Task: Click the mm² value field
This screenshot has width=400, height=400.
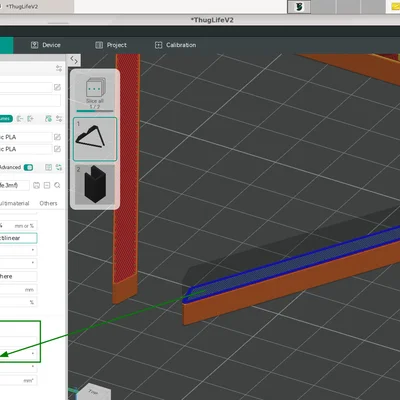Action: (x=18, y=380)
